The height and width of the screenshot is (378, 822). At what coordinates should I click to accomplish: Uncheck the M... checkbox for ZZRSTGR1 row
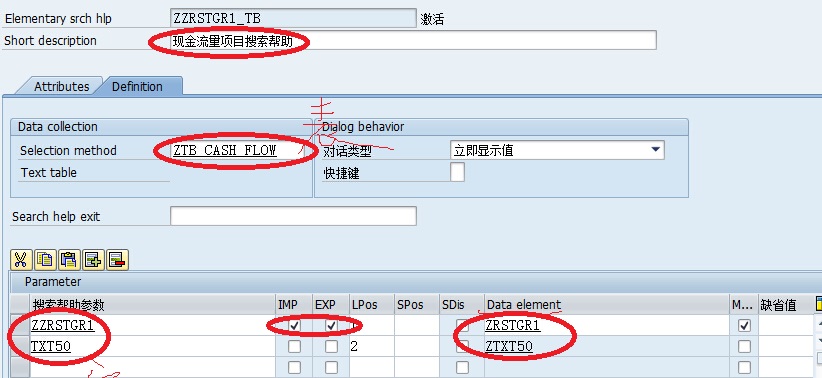[744, 326]
